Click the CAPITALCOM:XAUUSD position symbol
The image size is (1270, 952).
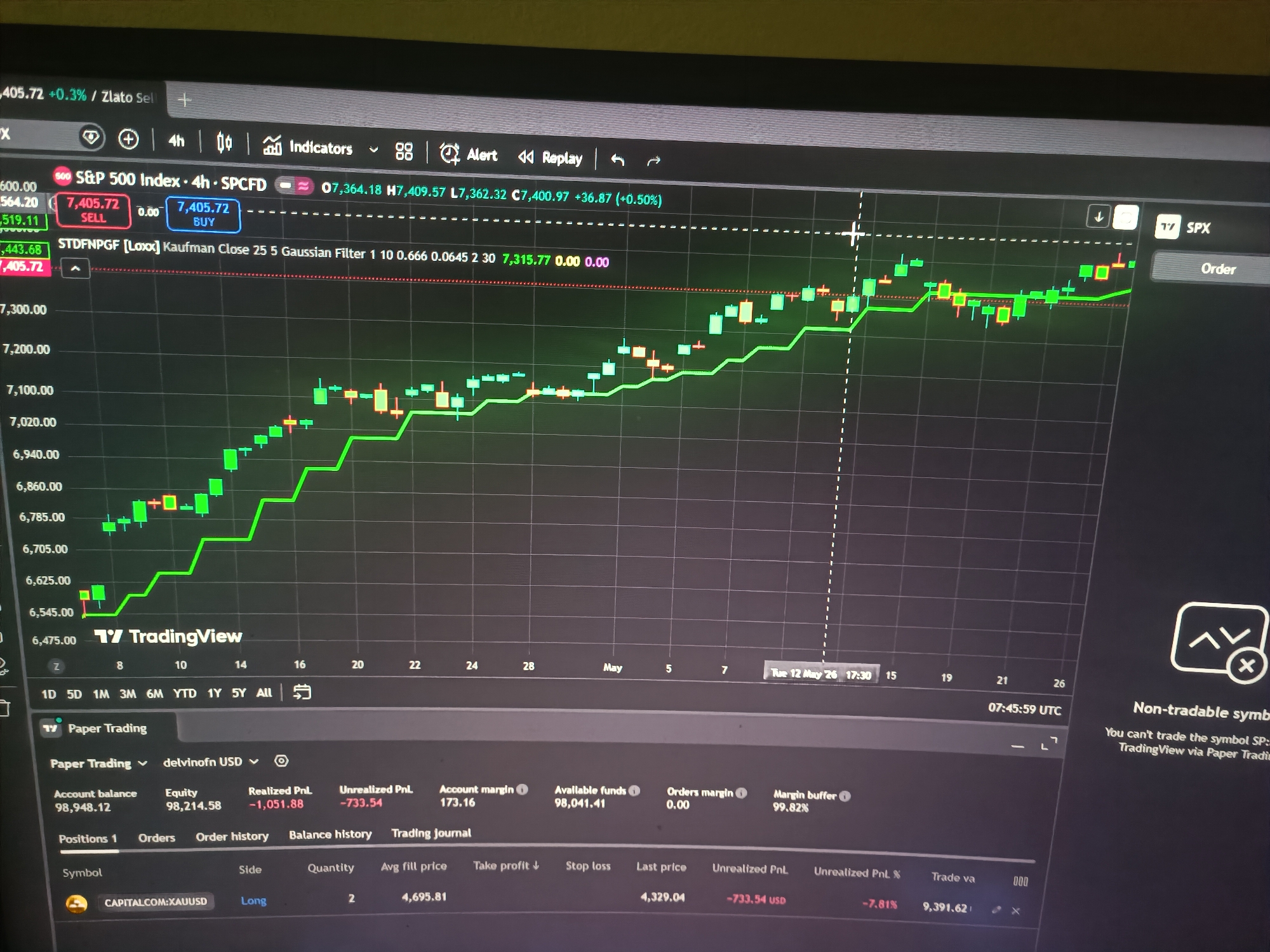[x=156, y=902]
